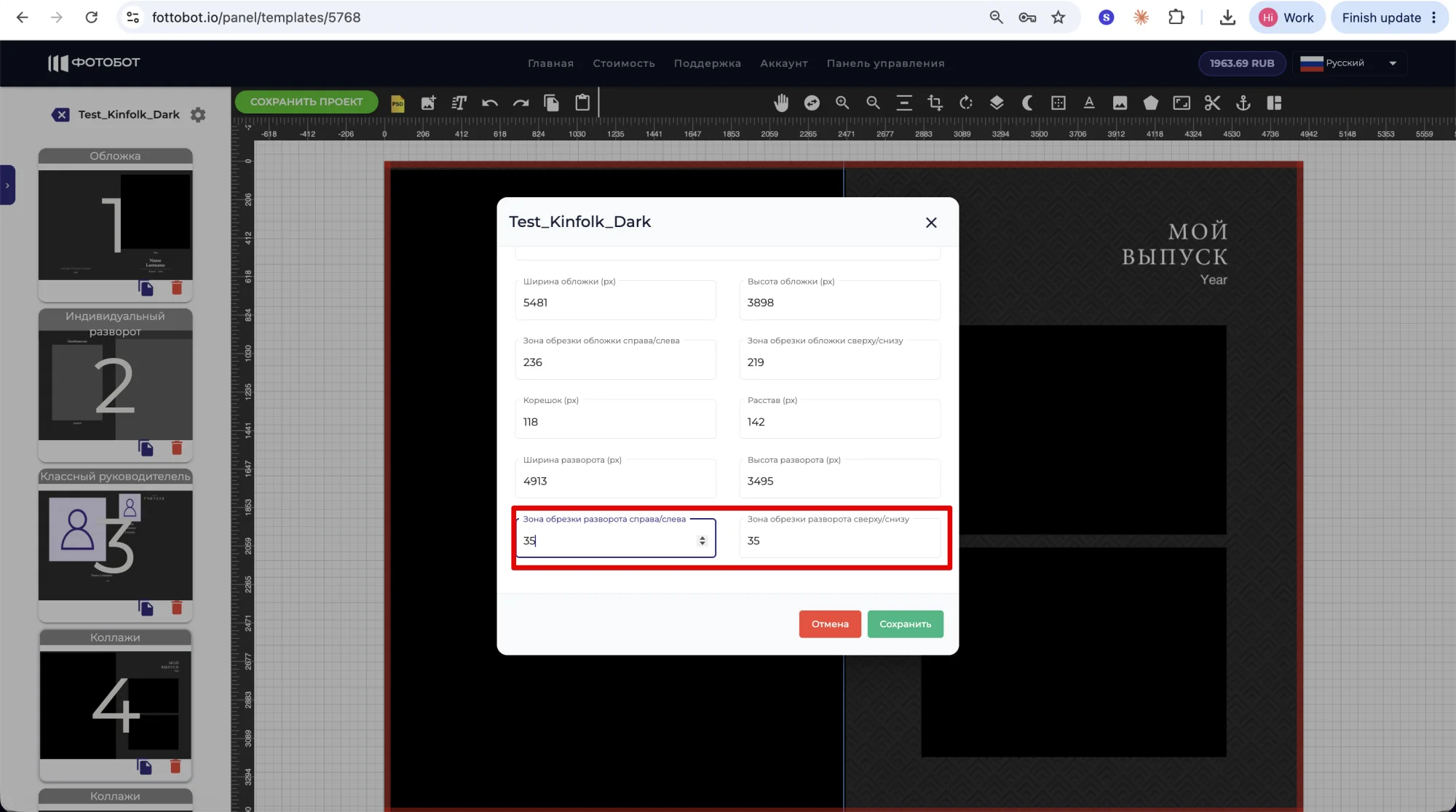Screen dimensions: 1456x812
Task: Select the crop tool icon
Action: [935, 103]
